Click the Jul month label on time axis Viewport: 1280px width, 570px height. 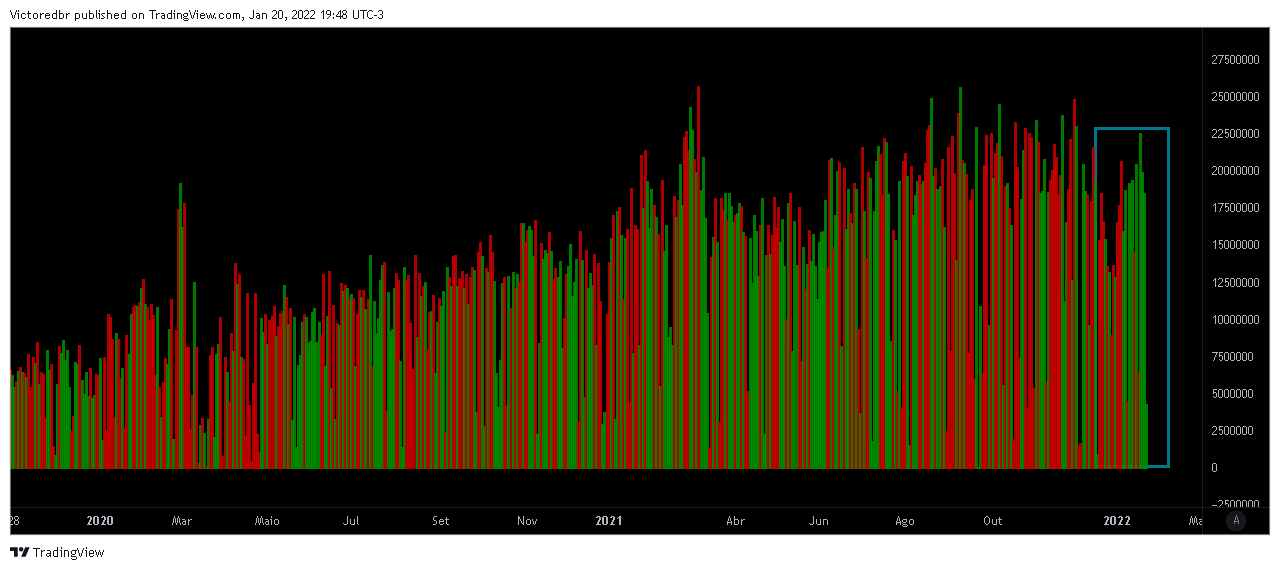pos(351,521)
